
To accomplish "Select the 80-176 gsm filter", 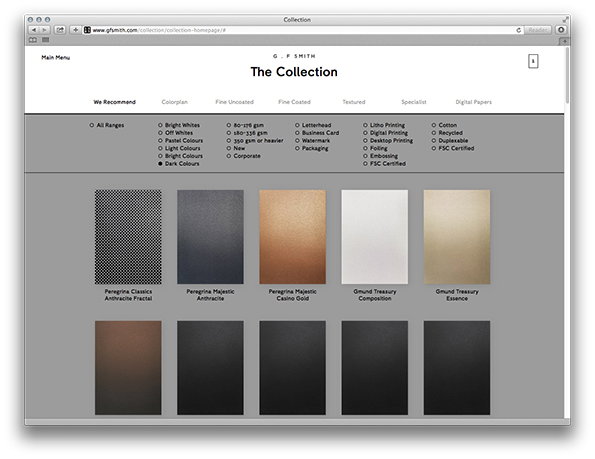I will pos(245,125).
